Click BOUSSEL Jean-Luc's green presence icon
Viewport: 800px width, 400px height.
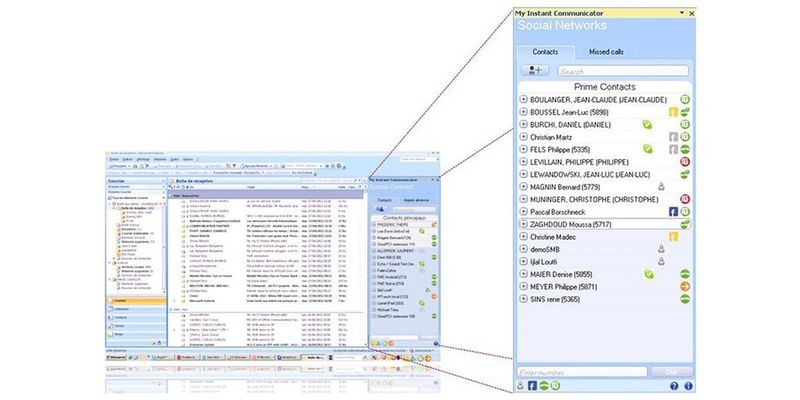pyautogui.click(x=685, y=112)
